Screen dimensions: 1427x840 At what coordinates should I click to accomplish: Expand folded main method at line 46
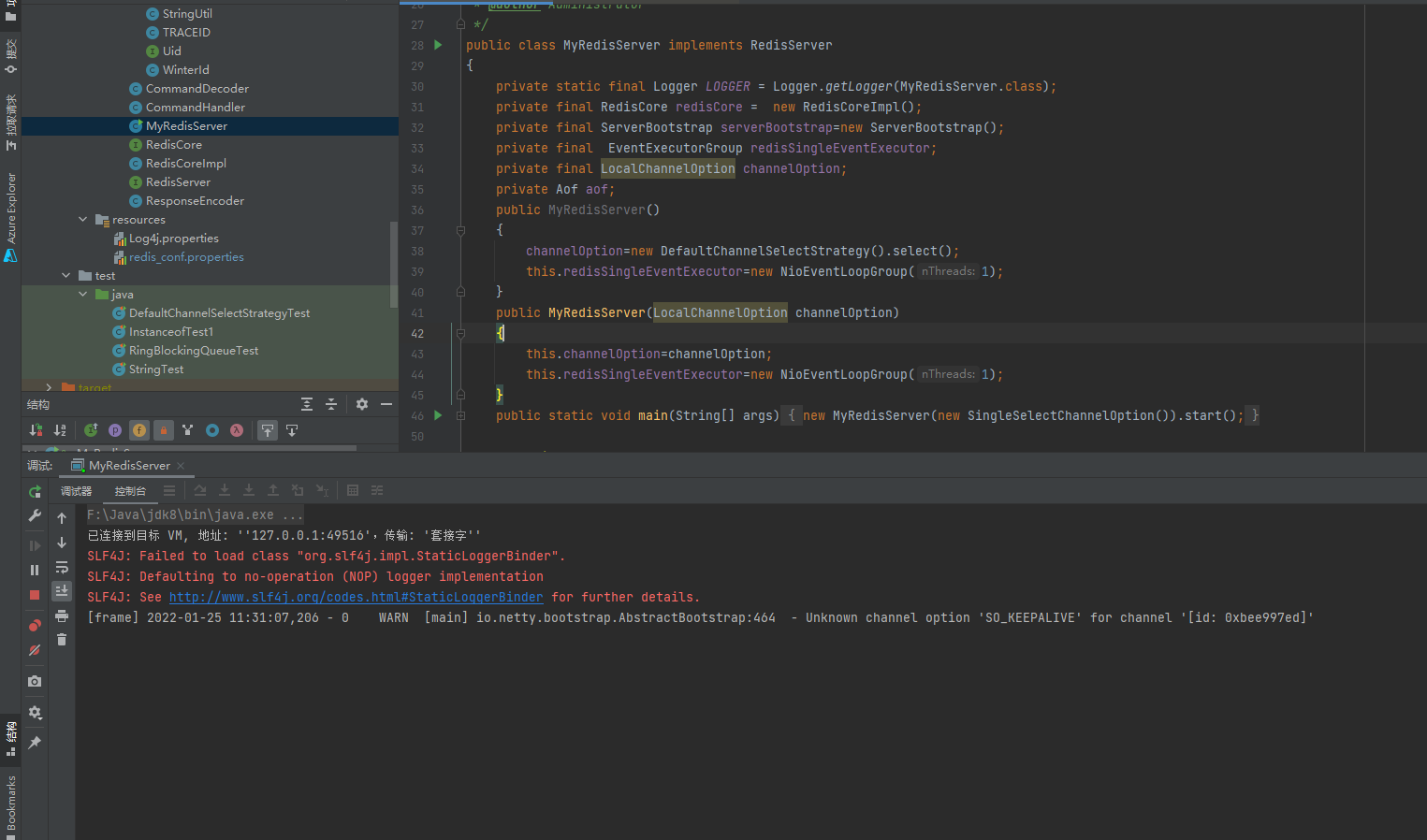[460, 415]
